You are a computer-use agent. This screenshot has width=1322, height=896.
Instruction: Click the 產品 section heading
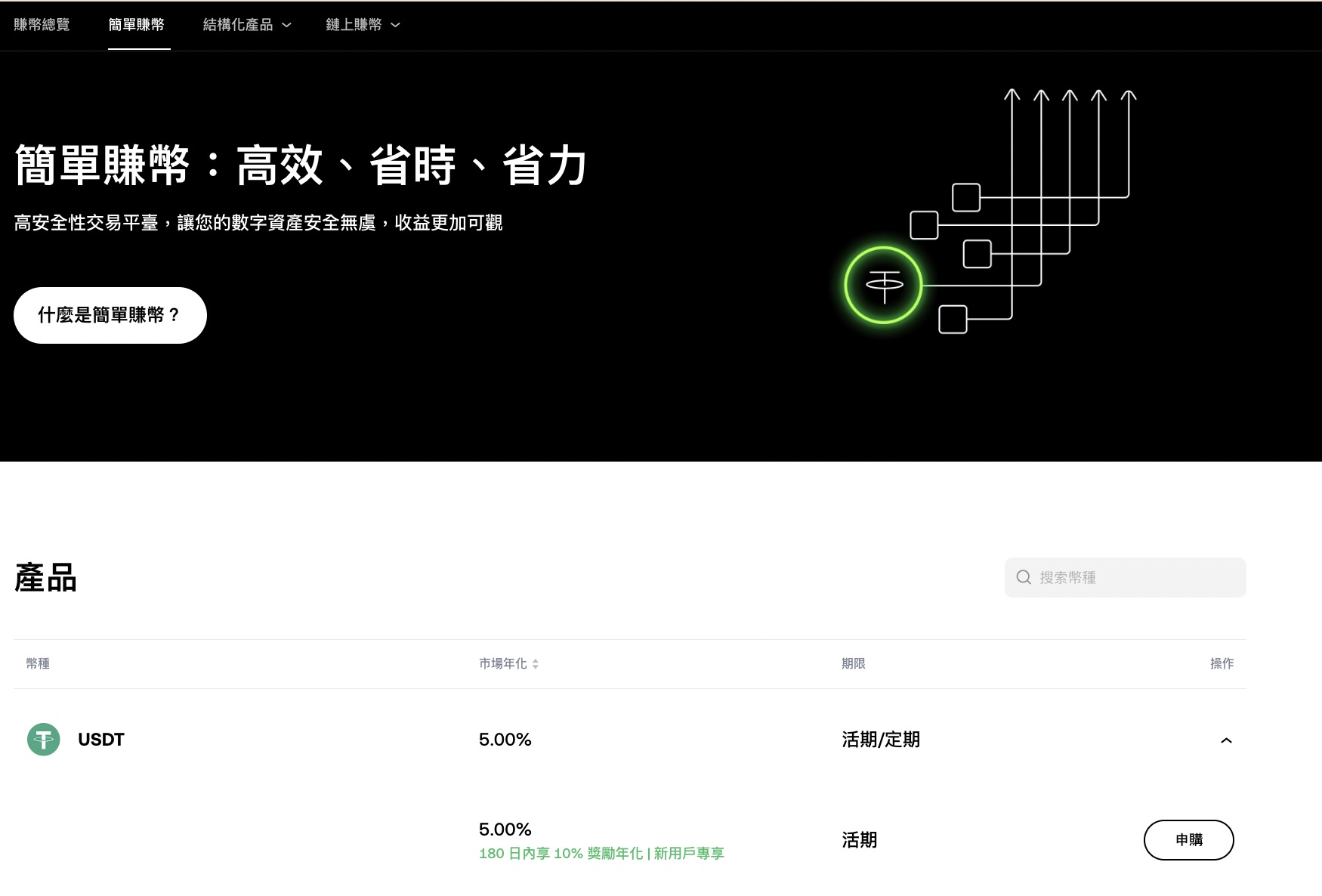pos(44,578)
